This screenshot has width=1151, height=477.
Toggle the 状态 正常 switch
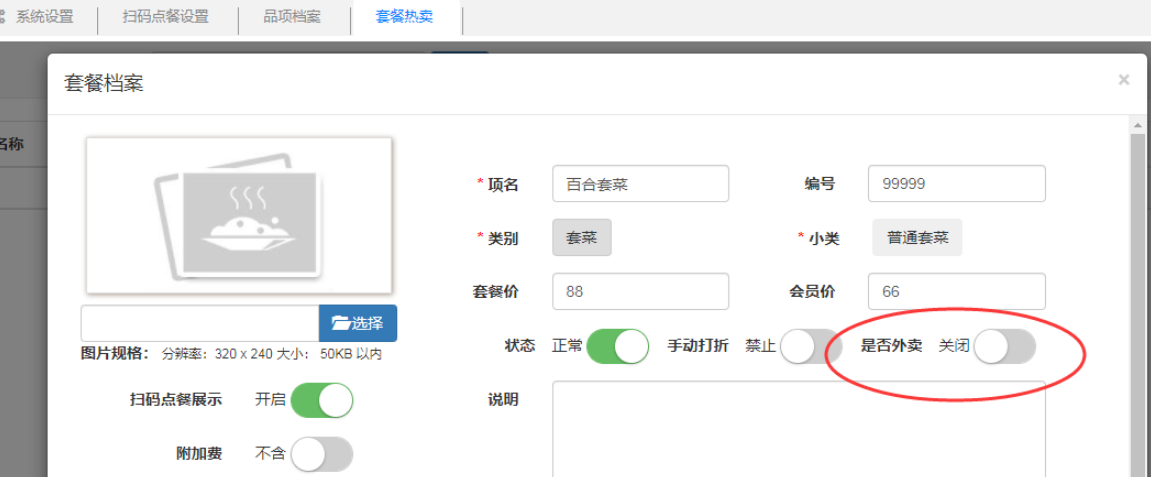click(617, 347)
